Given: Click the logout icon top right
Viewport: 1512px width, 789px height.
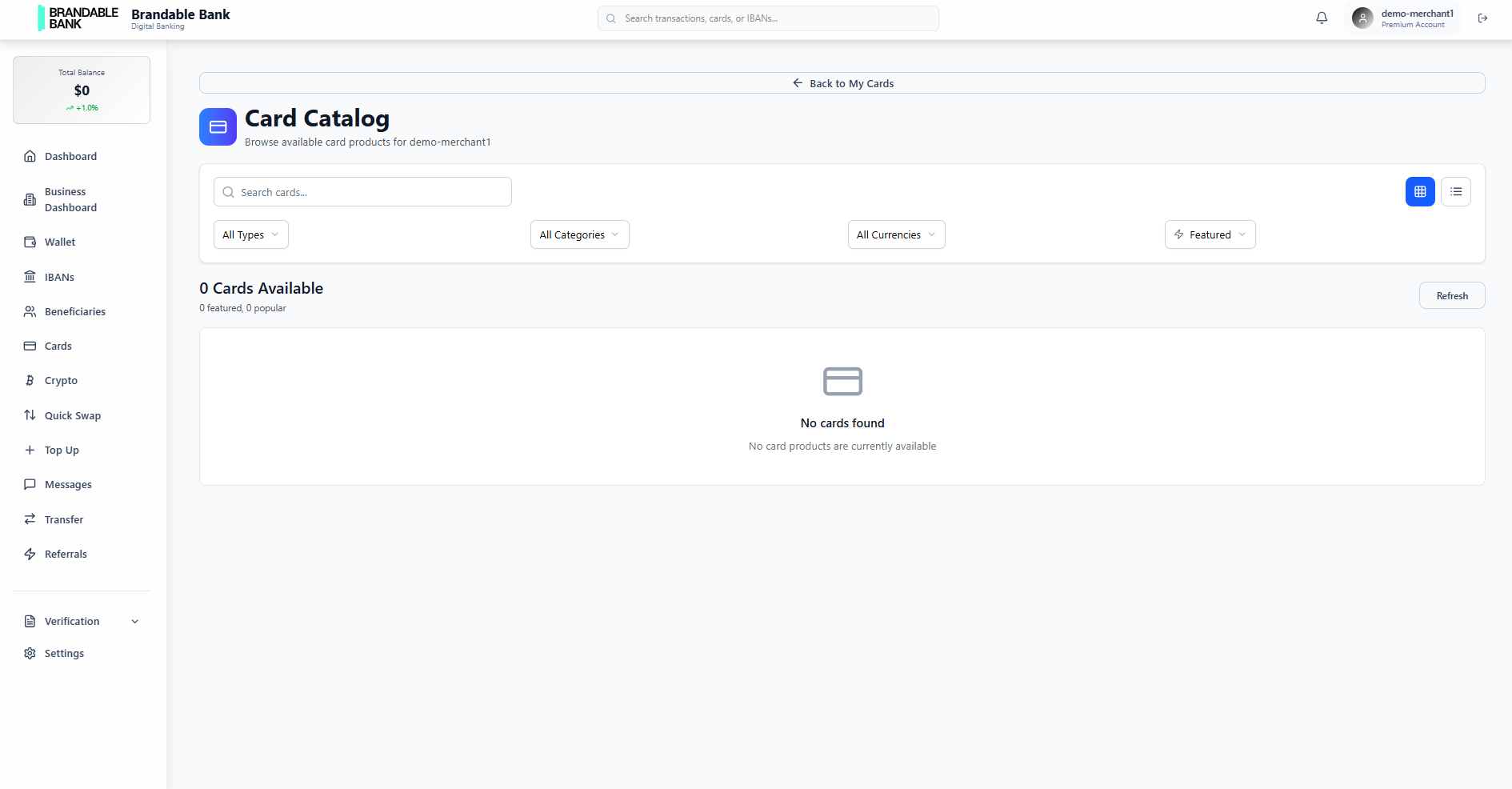Looking at the screenshot, I should tap(1483, 18).
